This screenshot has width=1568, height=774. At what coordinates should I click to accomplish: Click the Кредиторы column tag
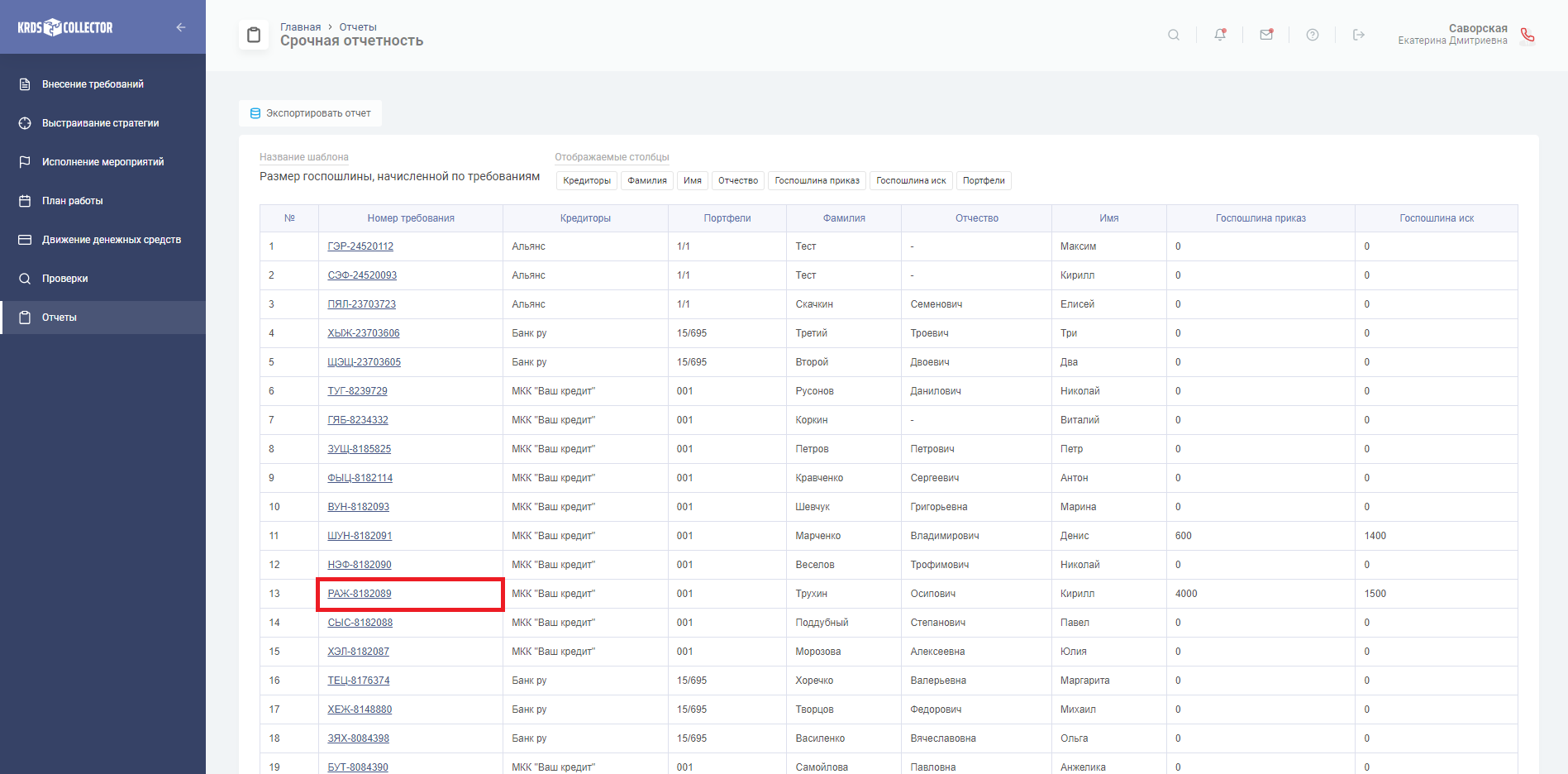(587, 180)
